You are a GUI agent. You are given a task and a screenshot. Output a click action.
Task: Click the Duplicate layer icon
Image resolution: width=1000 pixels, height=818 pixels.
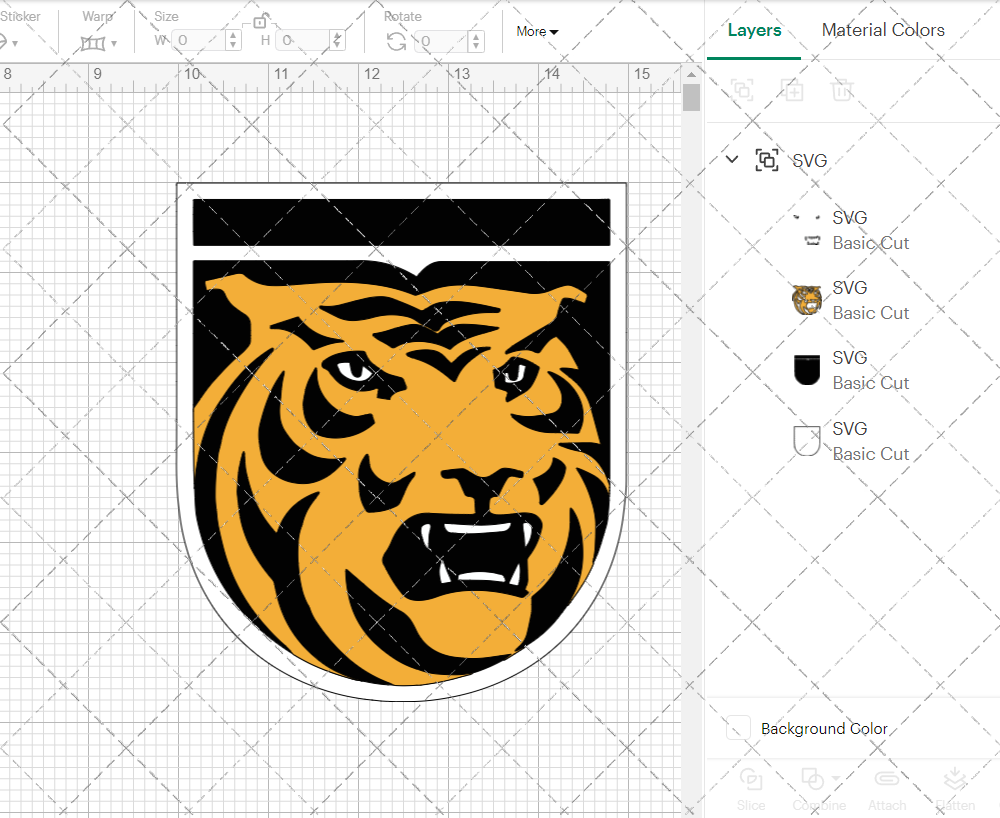pos(793,90)
